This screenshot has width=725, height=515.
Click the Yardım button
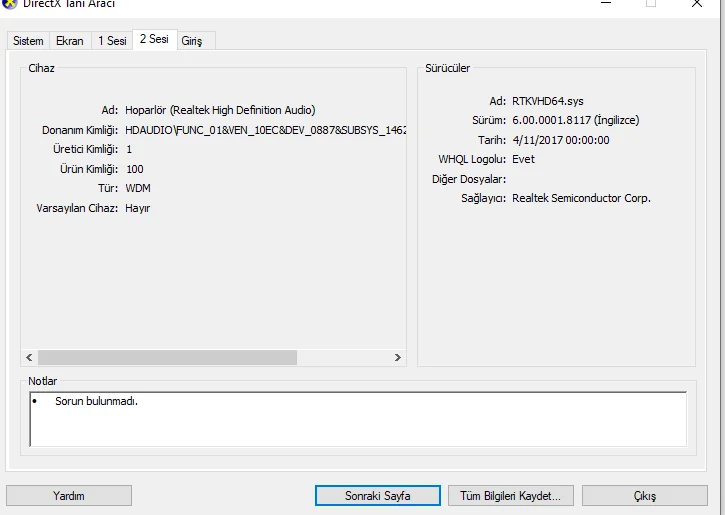(x=69, y=496)
